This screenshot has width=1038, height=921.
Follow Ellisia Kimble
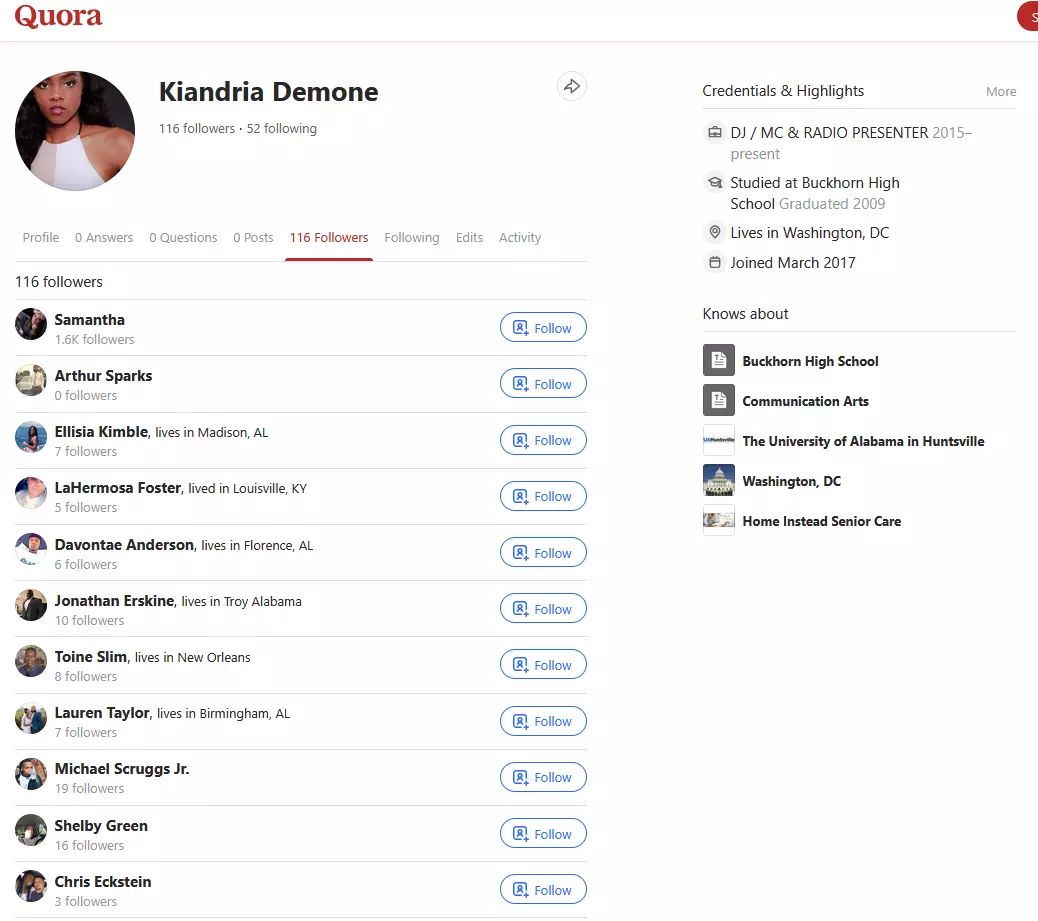[543, 440]
